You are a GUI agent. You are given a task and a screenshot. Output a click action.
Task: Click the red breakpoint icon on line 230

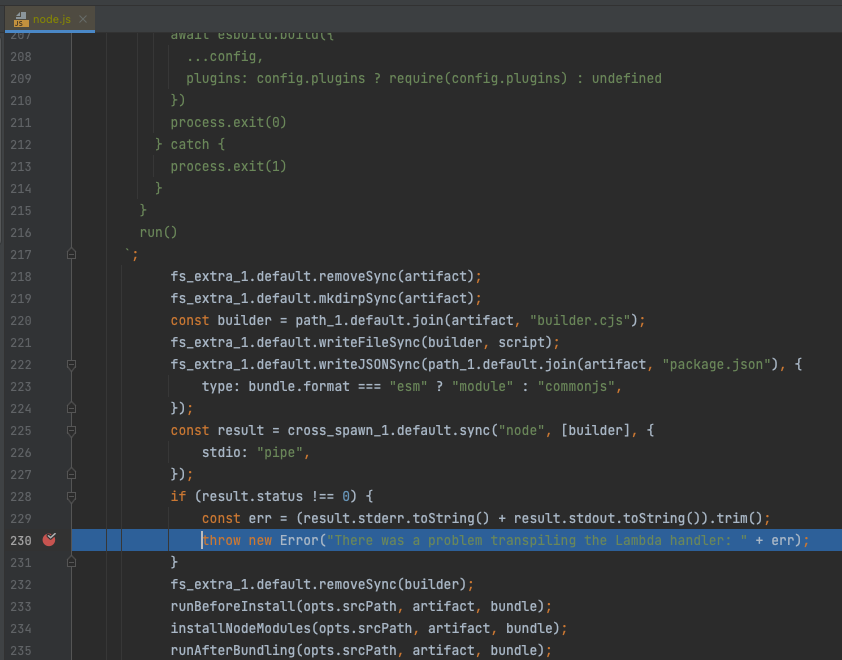point(49,540)
